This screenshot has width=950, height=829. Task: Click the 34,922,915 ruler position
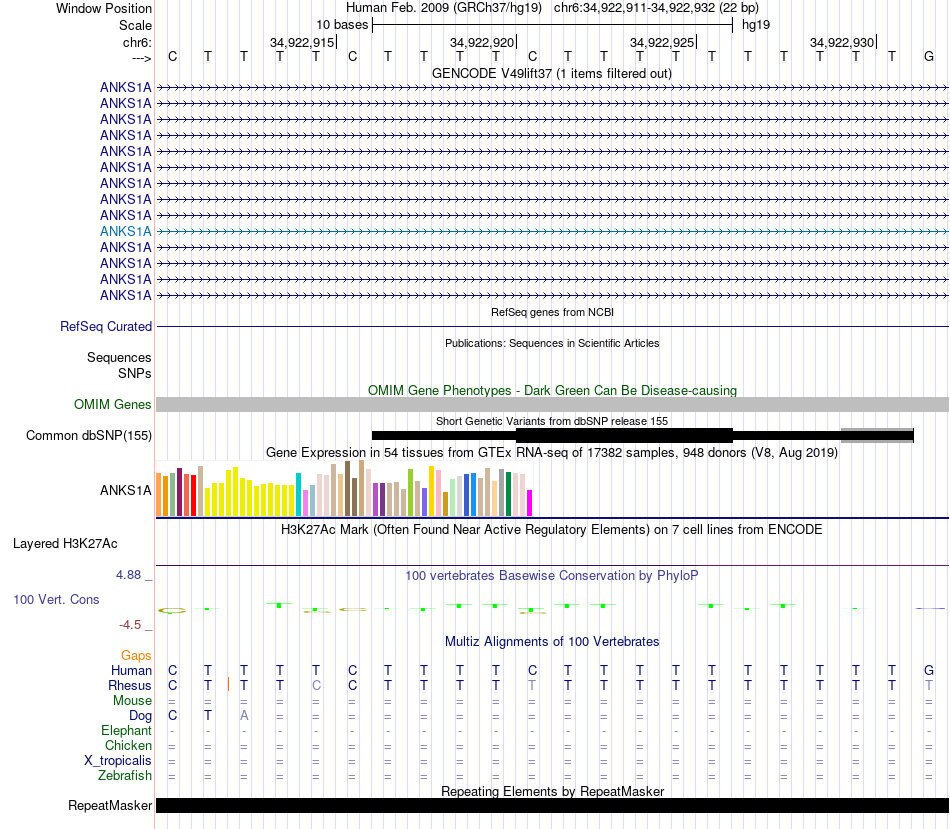pyautogui.click(x=302, y=42)
